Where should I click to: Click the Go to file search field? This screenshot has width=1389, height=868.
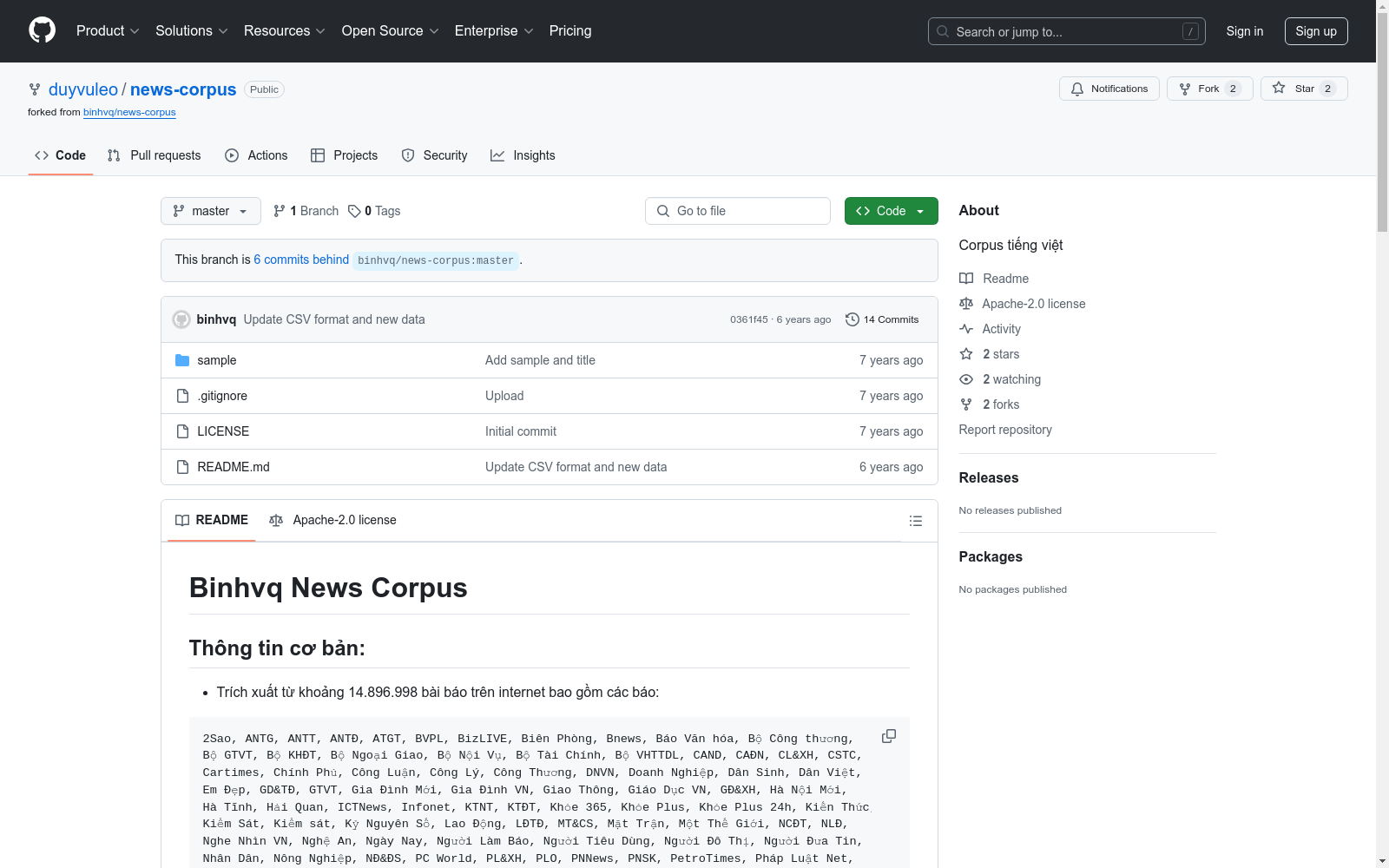click(x=738, y=211)
